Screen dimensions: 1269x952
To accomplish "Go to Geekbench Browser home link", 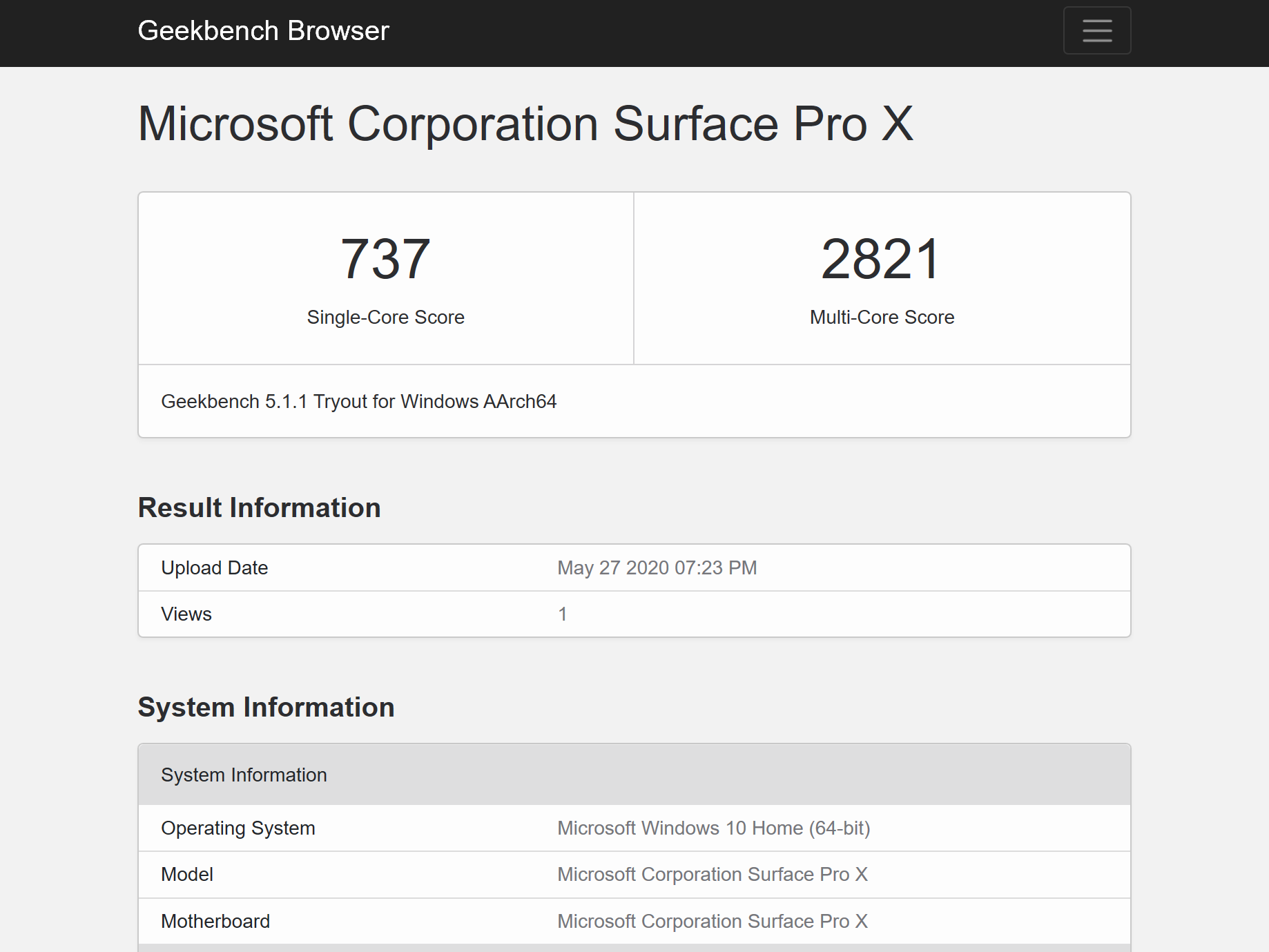I will 263,30.
